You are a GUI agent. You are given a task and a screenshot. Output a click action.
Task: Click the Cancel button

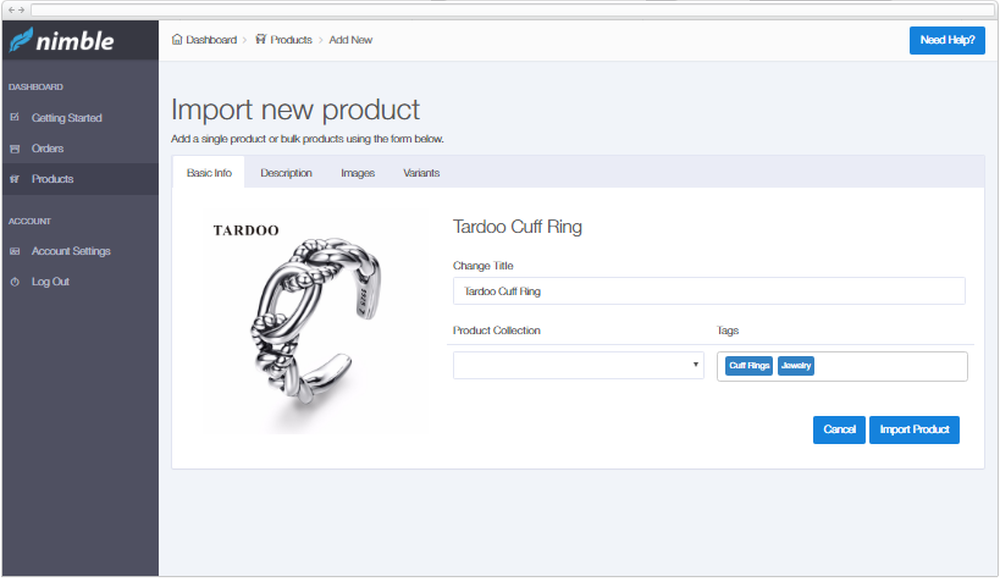(839, 429)
